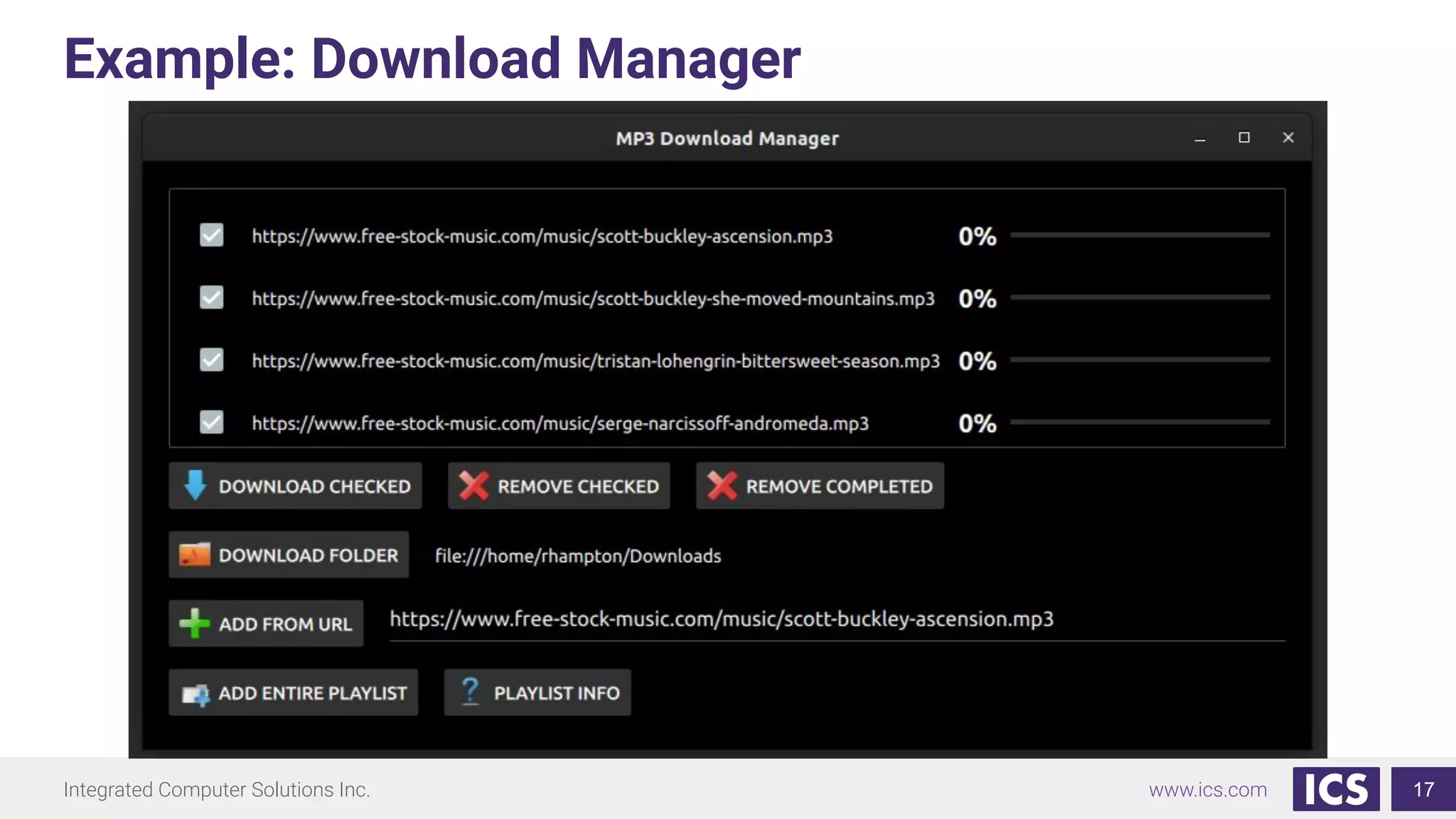Uncheck the she-moved-mountains.mp3 checkbox
The height and width of the screenshot is (819, 1456).
(x=212, y=297)
